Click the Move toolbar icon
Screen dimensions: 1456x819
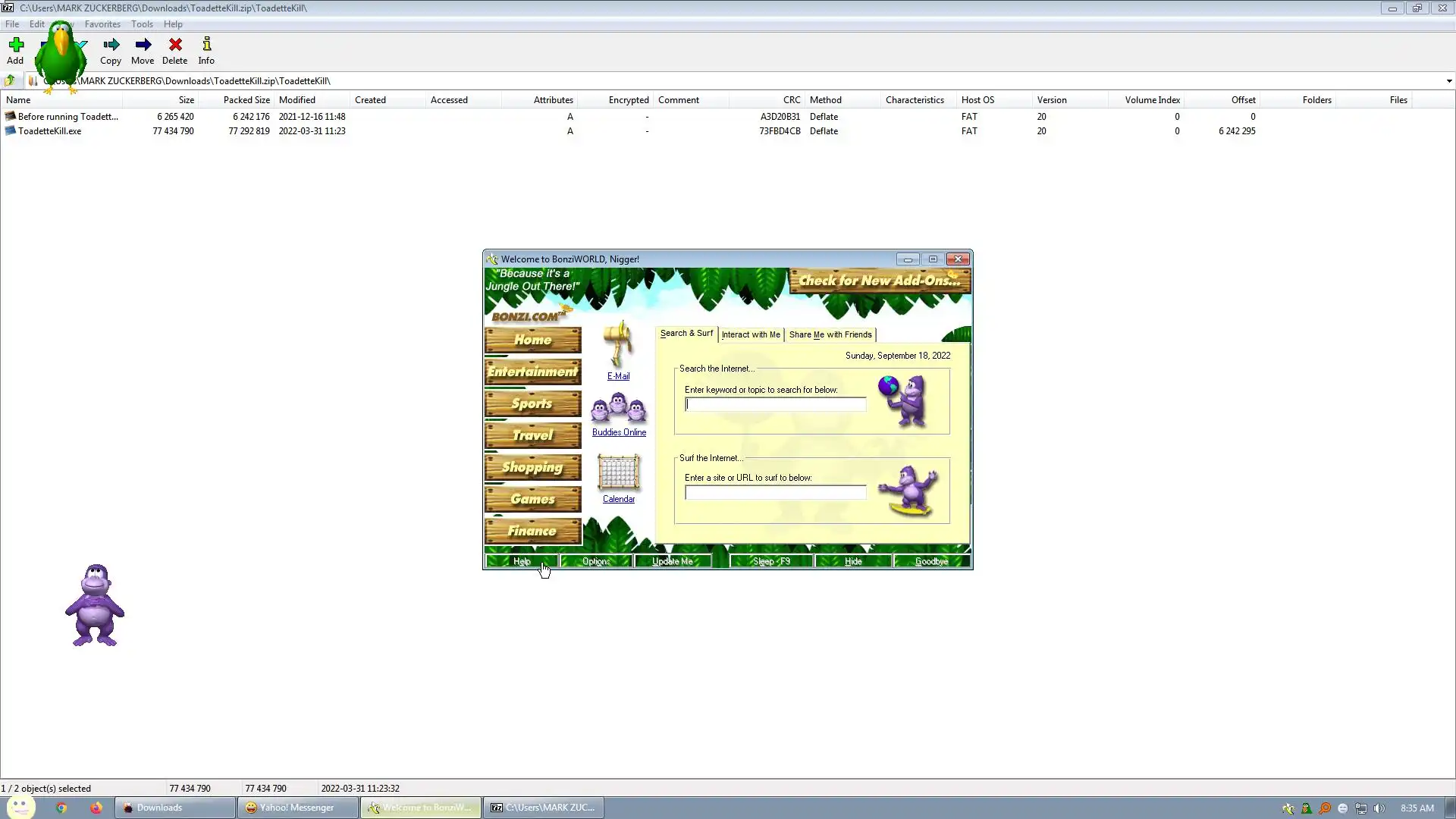point(143,50)
